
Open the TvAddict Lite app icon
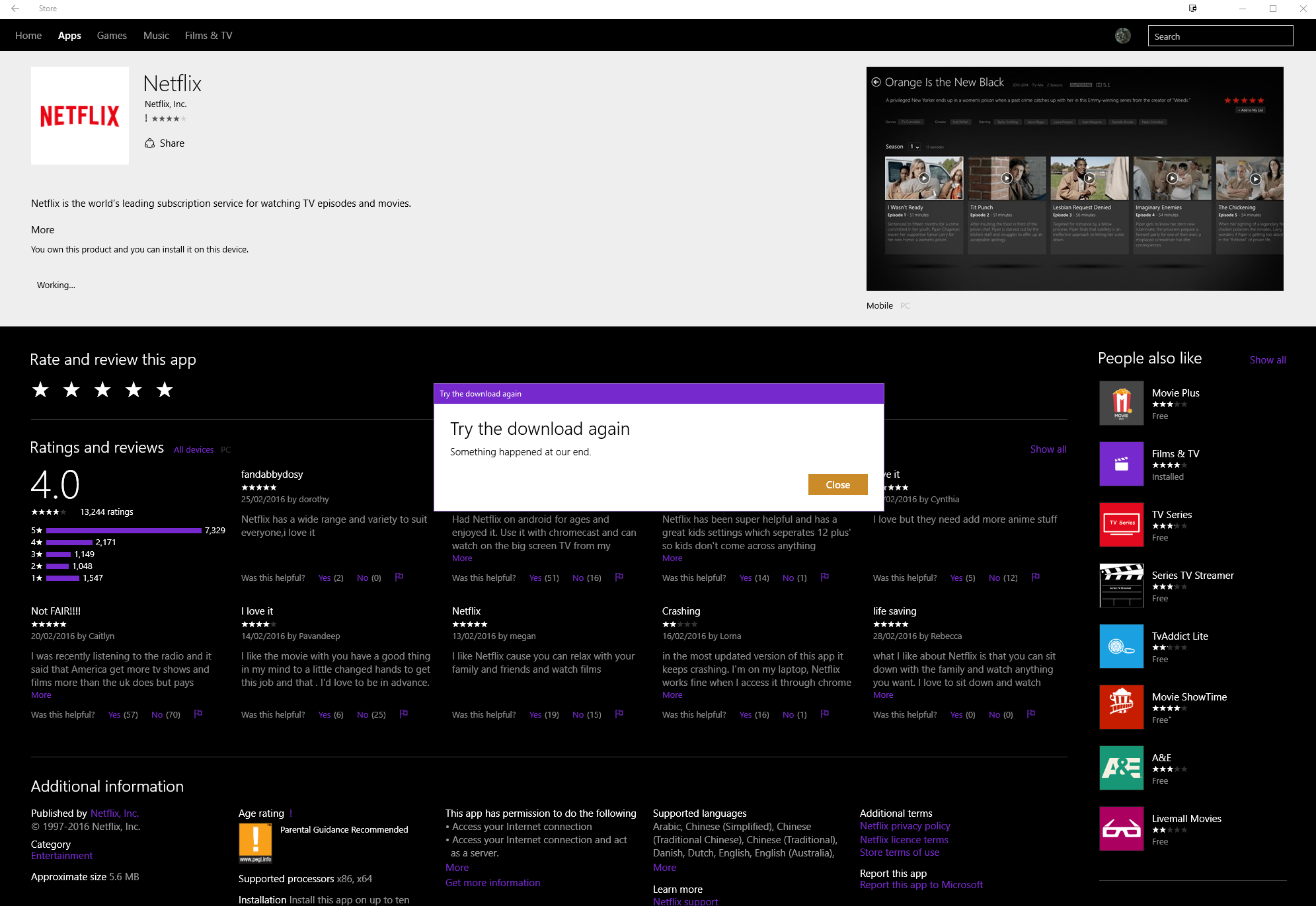[1121, 646]
